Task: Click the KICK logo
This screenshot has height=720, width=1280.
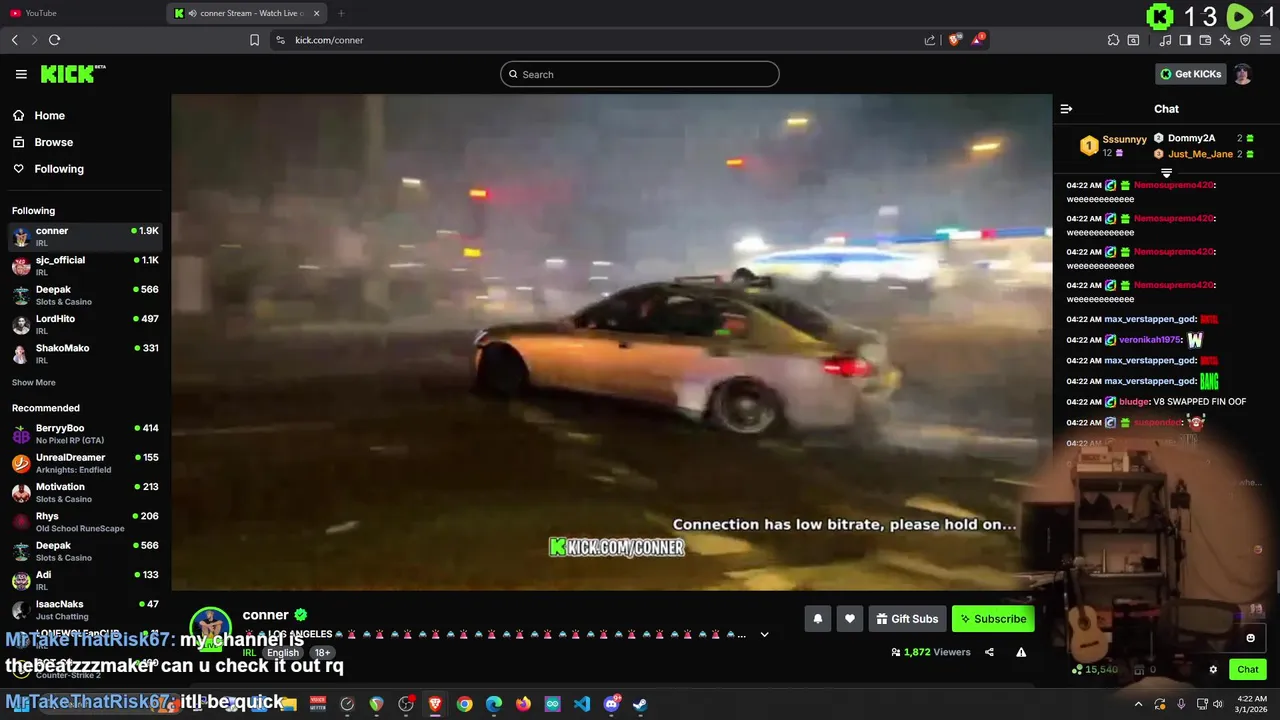Action: tap(72, 74)
